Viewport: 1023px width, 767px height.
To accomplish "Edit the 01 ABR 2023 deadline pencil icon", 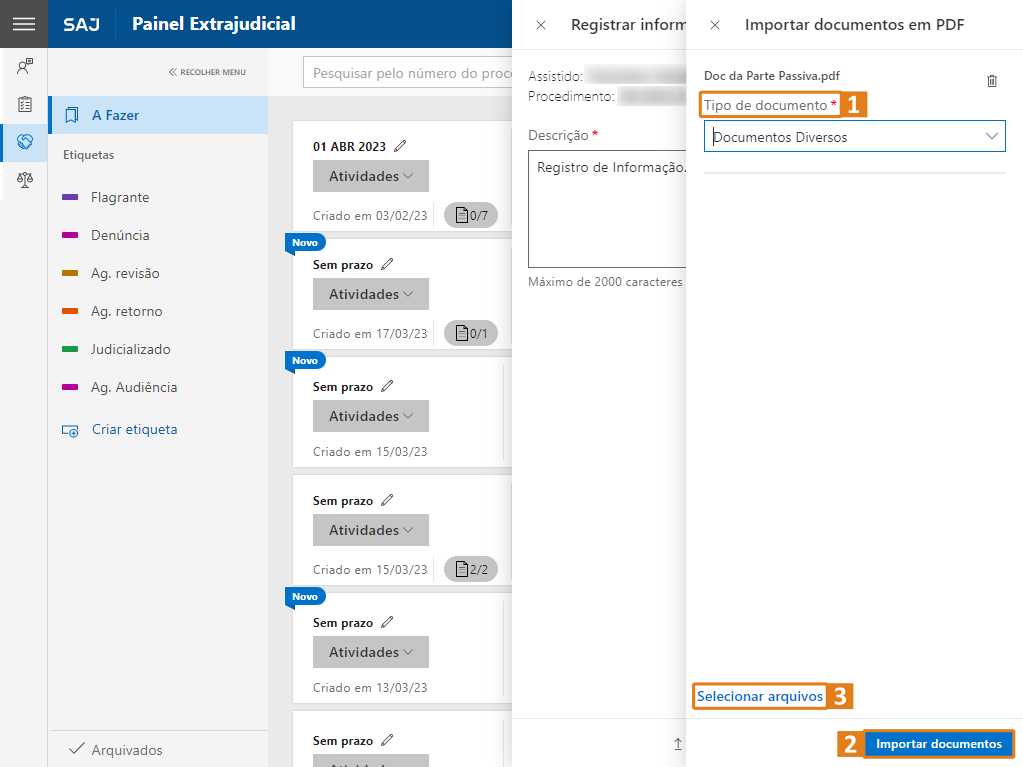I will (400, 146).
